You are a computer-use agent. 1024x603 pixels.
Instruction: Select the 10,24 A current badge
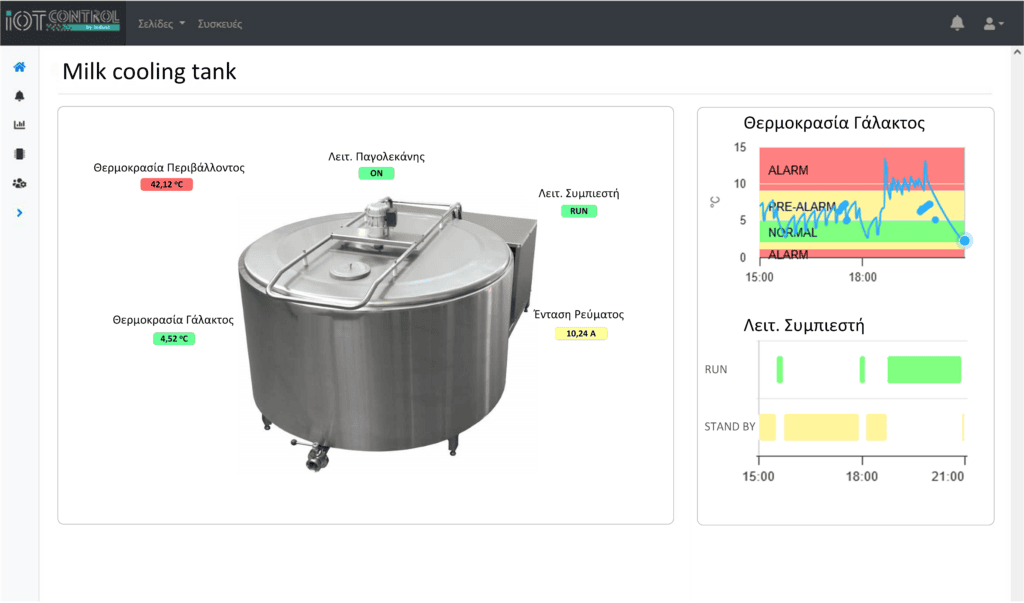(x=581, y=333)
